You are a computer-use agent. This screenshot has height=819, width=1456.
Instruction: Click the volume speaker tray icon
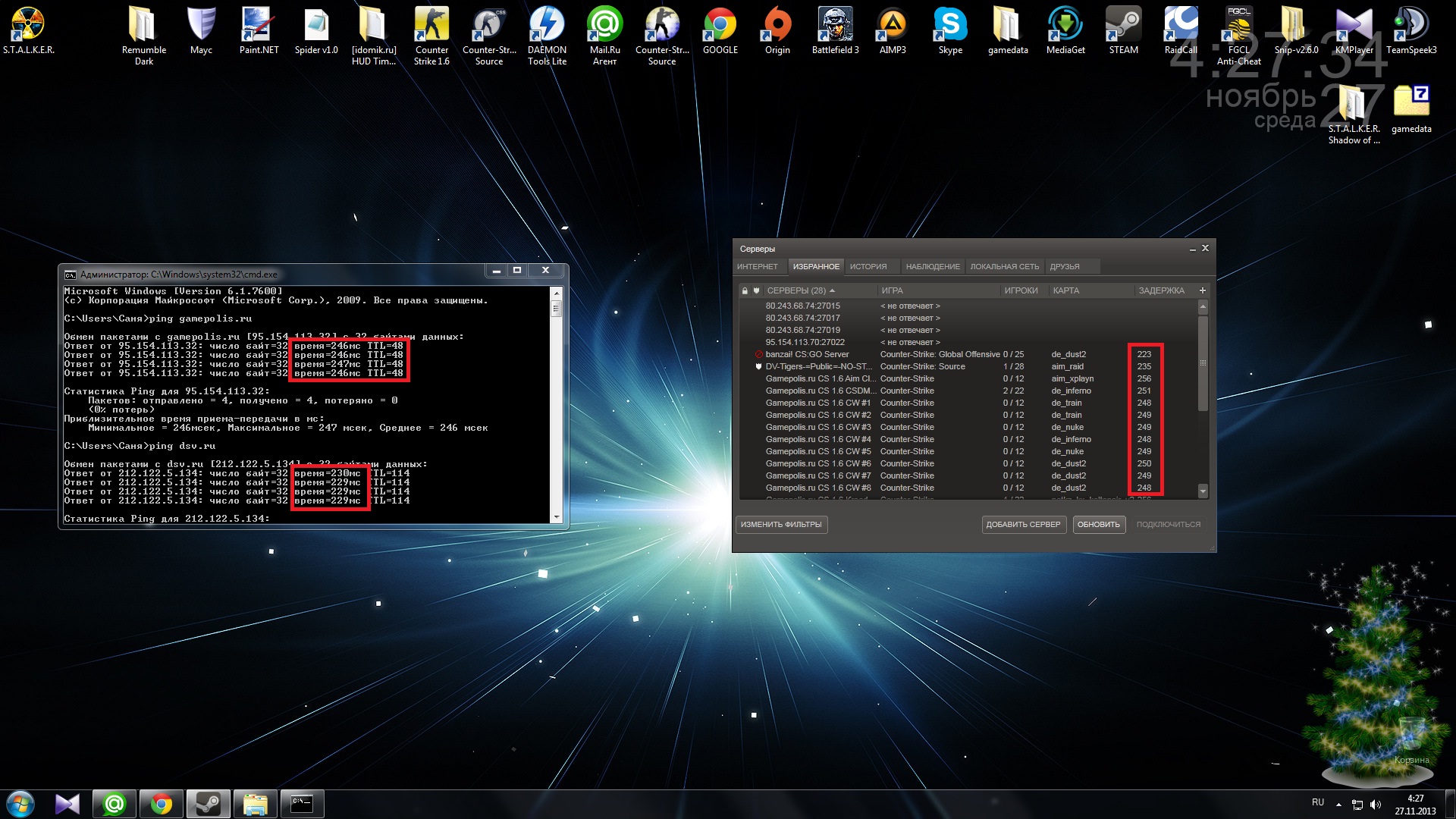tap(1376, 805)
